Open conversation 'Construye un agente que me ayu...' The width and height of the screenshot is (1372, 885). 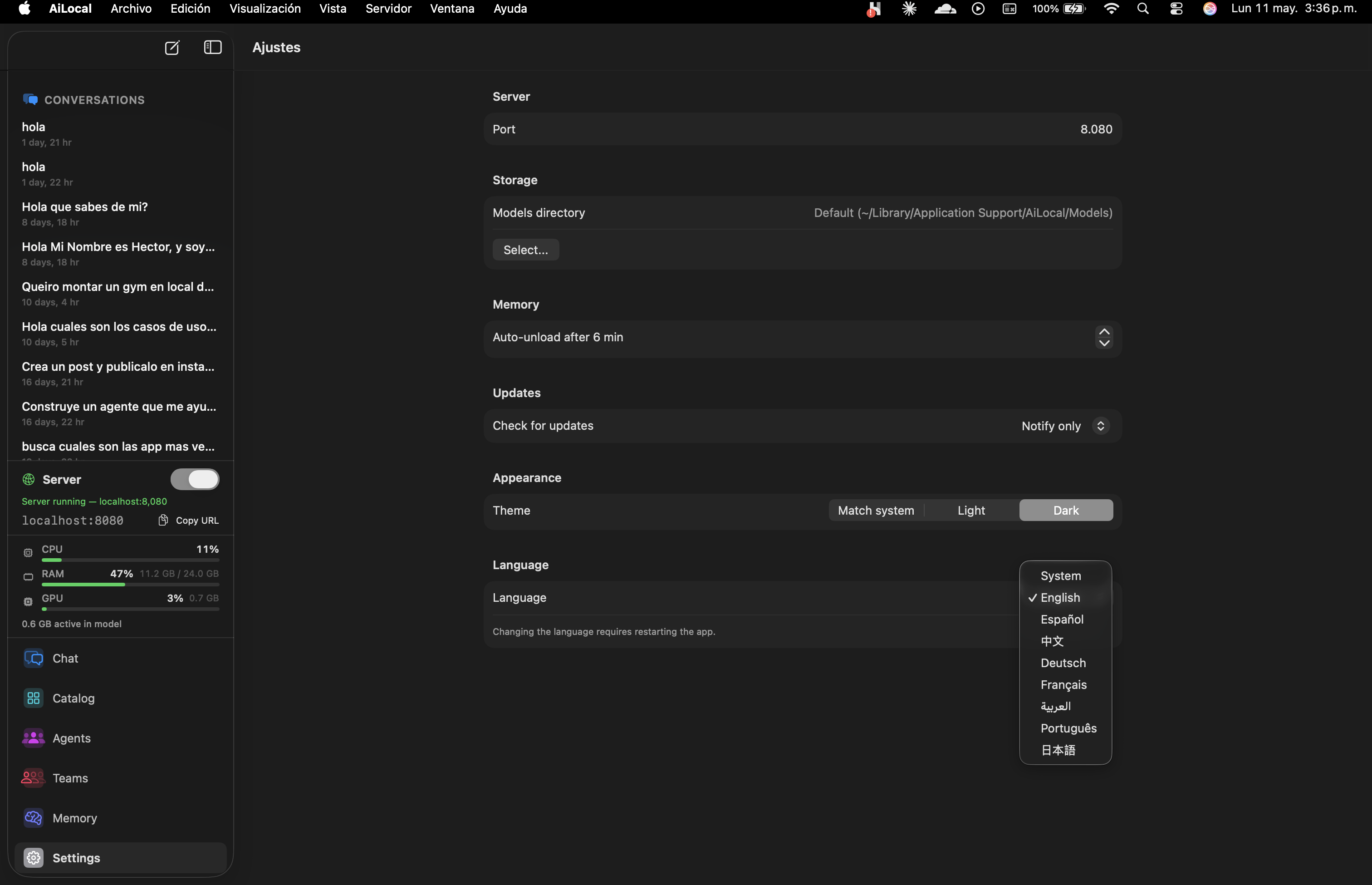click(x=121, y=413)
